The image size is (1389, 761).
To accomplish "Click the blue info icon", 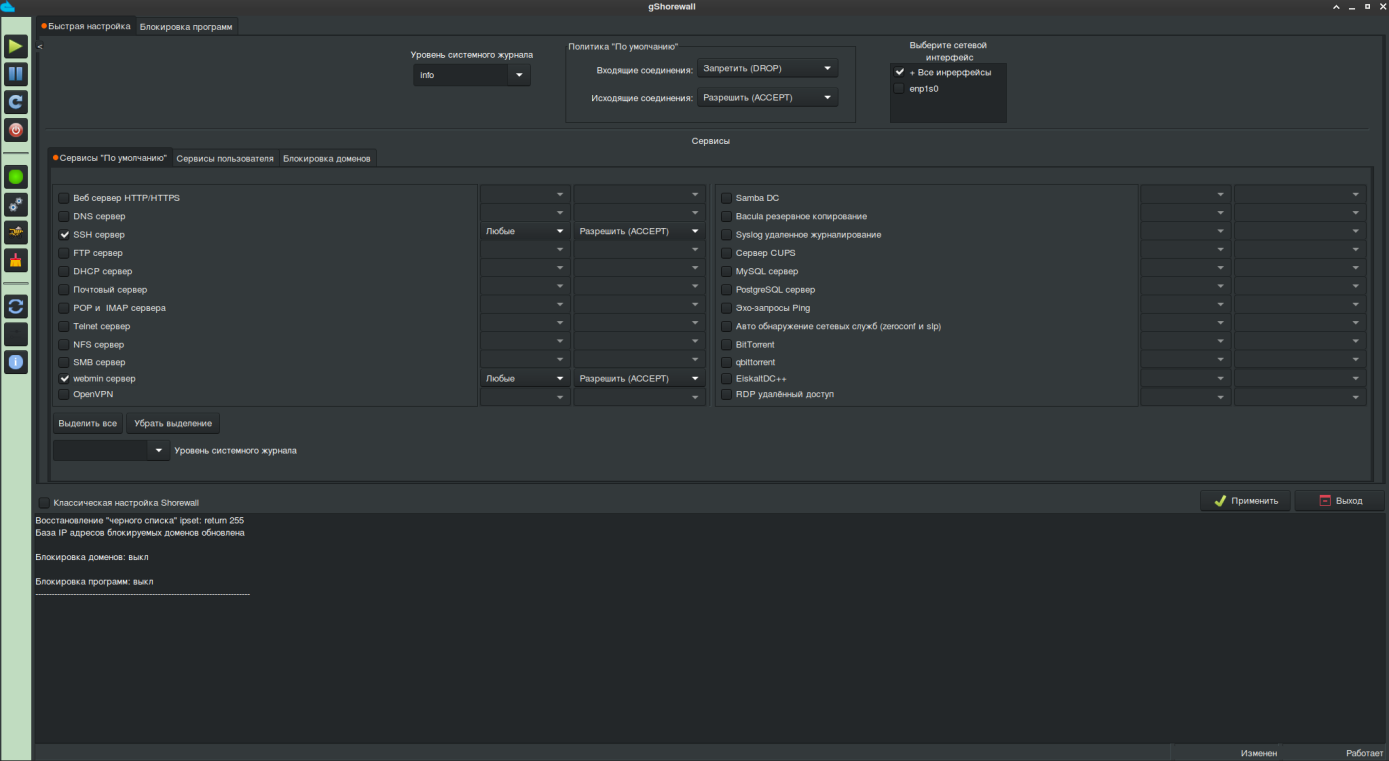I will 16,362.
